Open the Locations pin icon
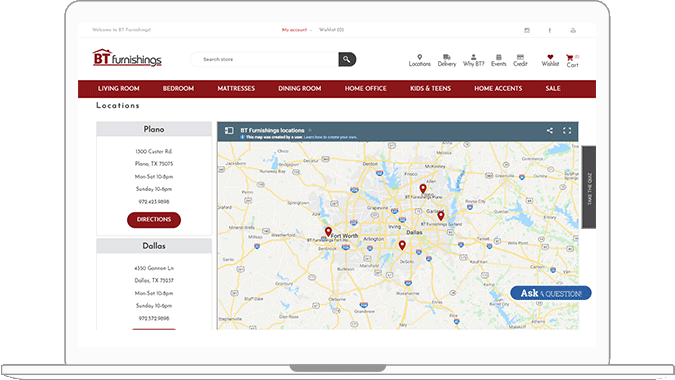This screenshot has width=675, height=380. point(420,57)
